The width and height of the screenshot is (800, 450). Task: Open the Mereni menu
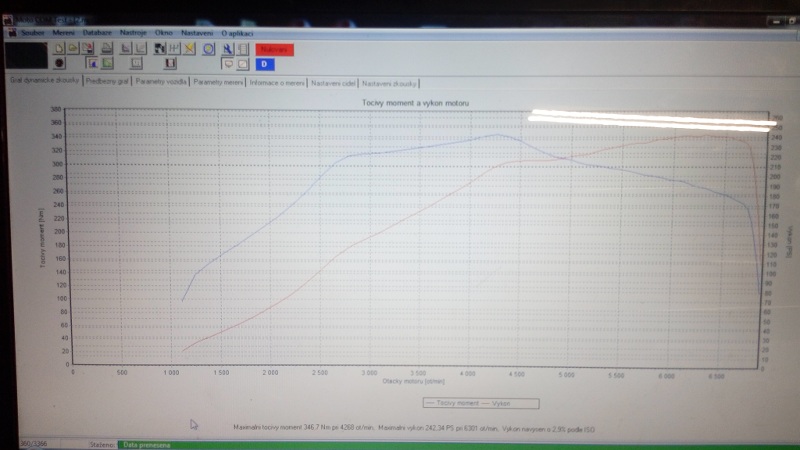point(63,32)
